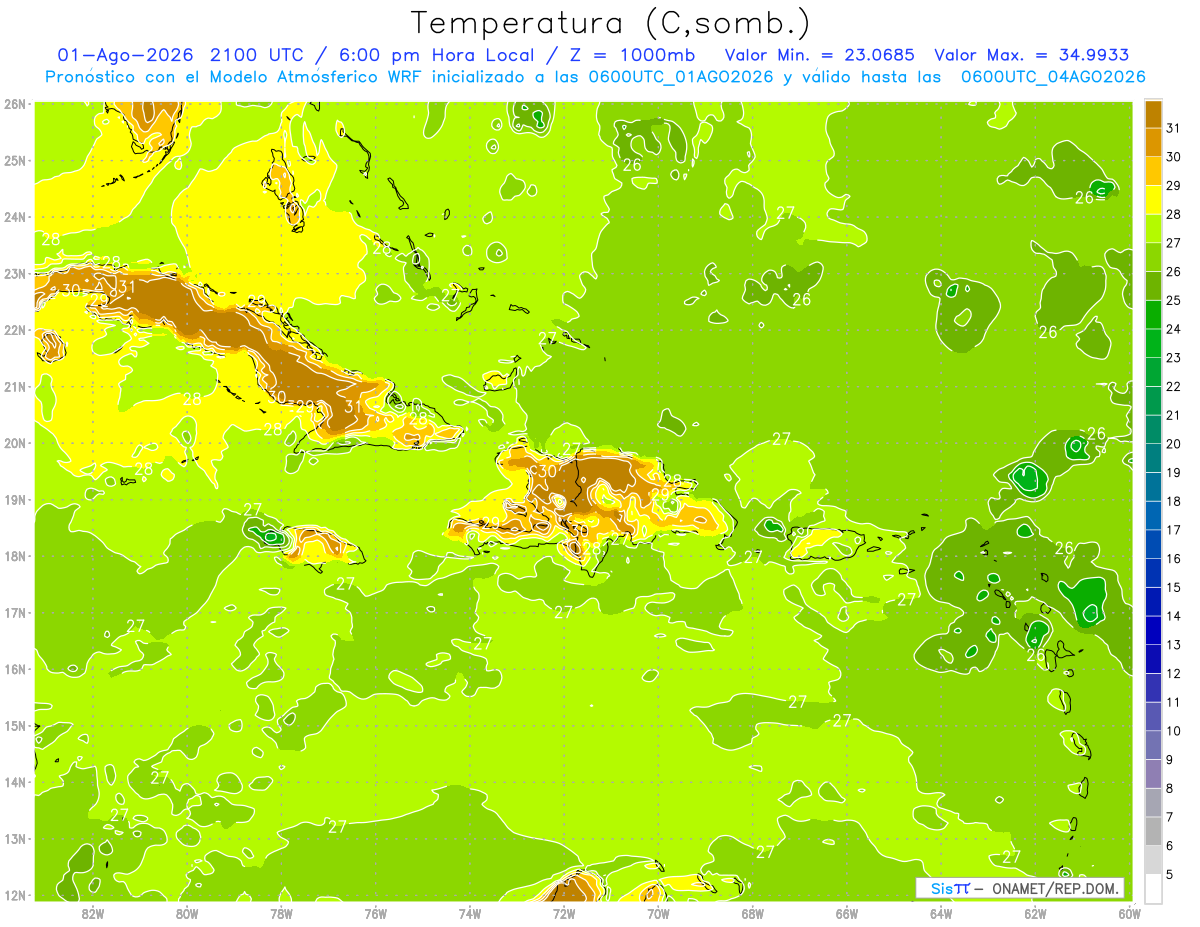Click the '62W' longitude axis label
Viewport: 1200px width, 927px height.
1035,913
